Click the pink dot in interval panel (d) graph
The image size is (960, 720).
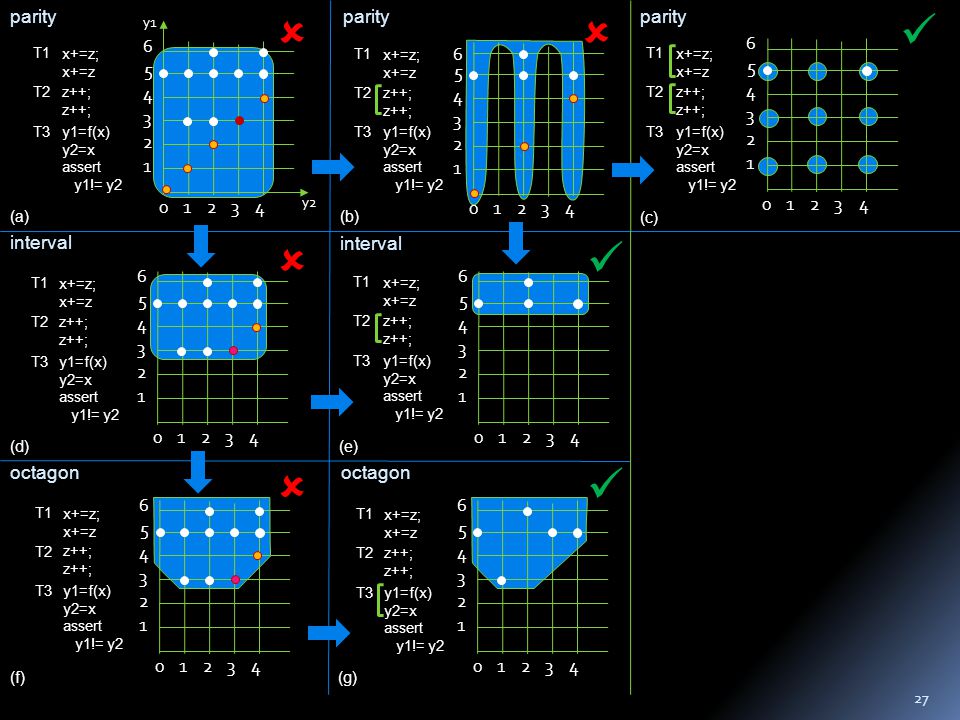(x=233, y=351)
